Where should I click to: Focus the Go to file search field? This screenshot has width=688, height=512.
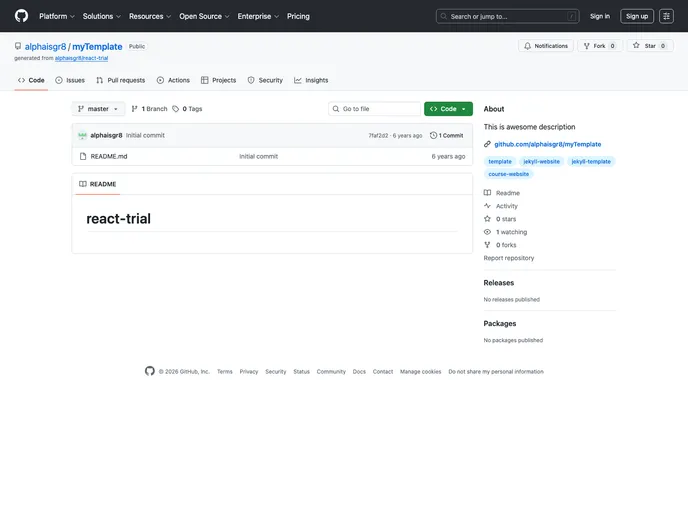pos(375,109)
